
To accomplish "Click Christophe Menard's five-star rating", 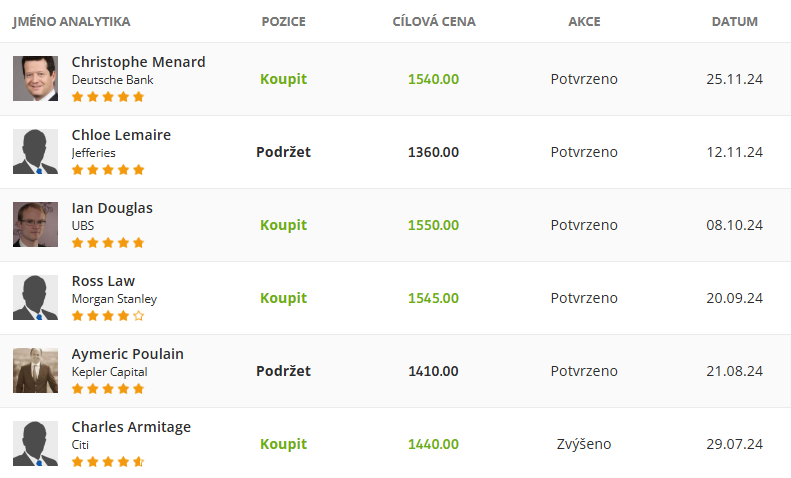I will pyautogui.click(x=108, y=97).
